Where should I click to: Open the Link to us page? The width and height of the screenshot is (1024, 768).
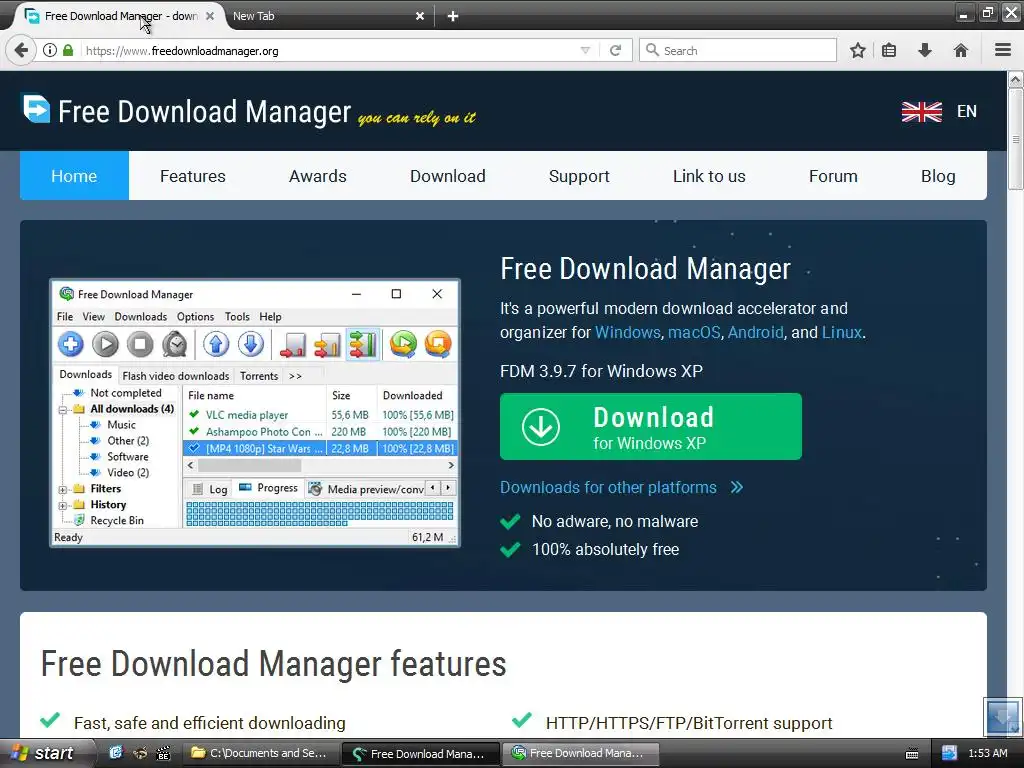coord(709,176)
